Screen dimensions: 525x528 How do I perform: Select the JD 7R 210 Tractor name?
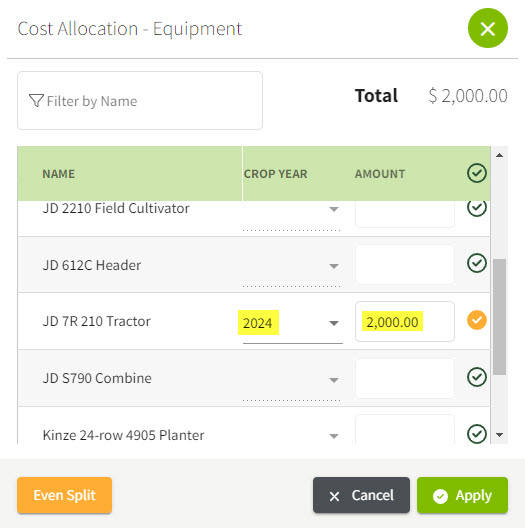point(97,321)
